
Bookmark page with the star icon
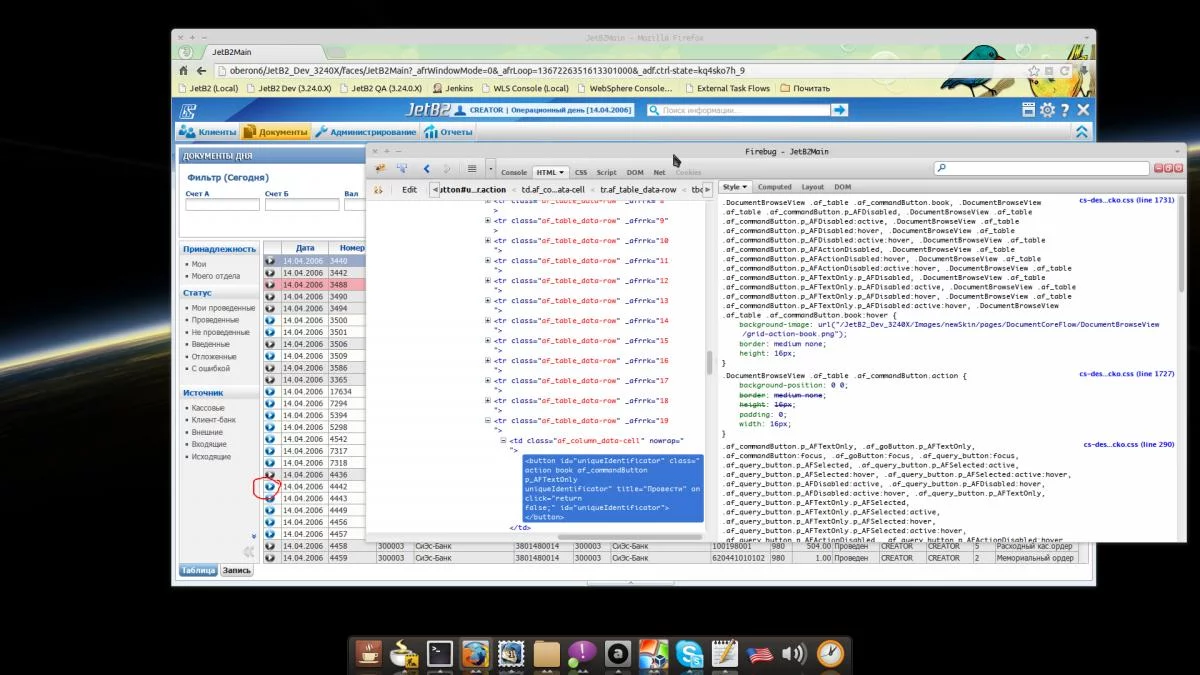pos(1034,71)
